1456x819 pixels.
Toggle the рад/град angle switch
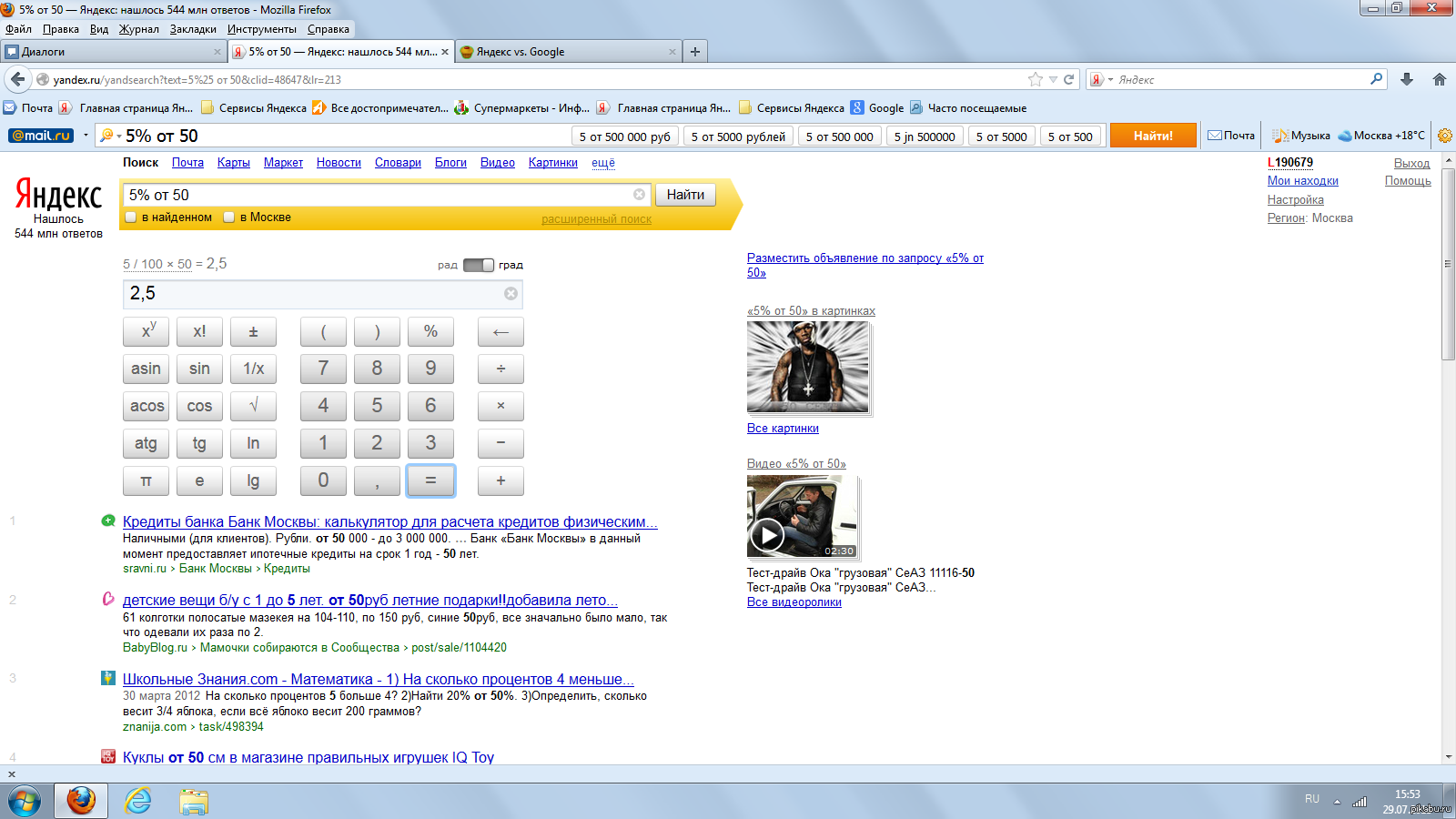click(479, 265)
